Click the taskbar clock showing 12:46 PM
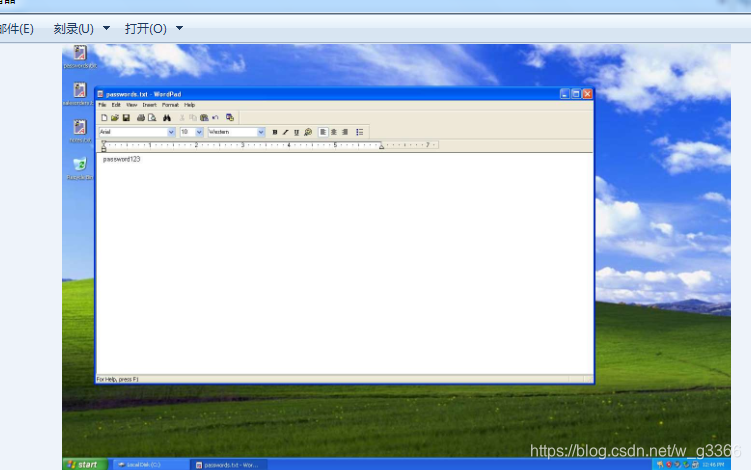This screenshot has height=470, width=751. click(713, 465)
